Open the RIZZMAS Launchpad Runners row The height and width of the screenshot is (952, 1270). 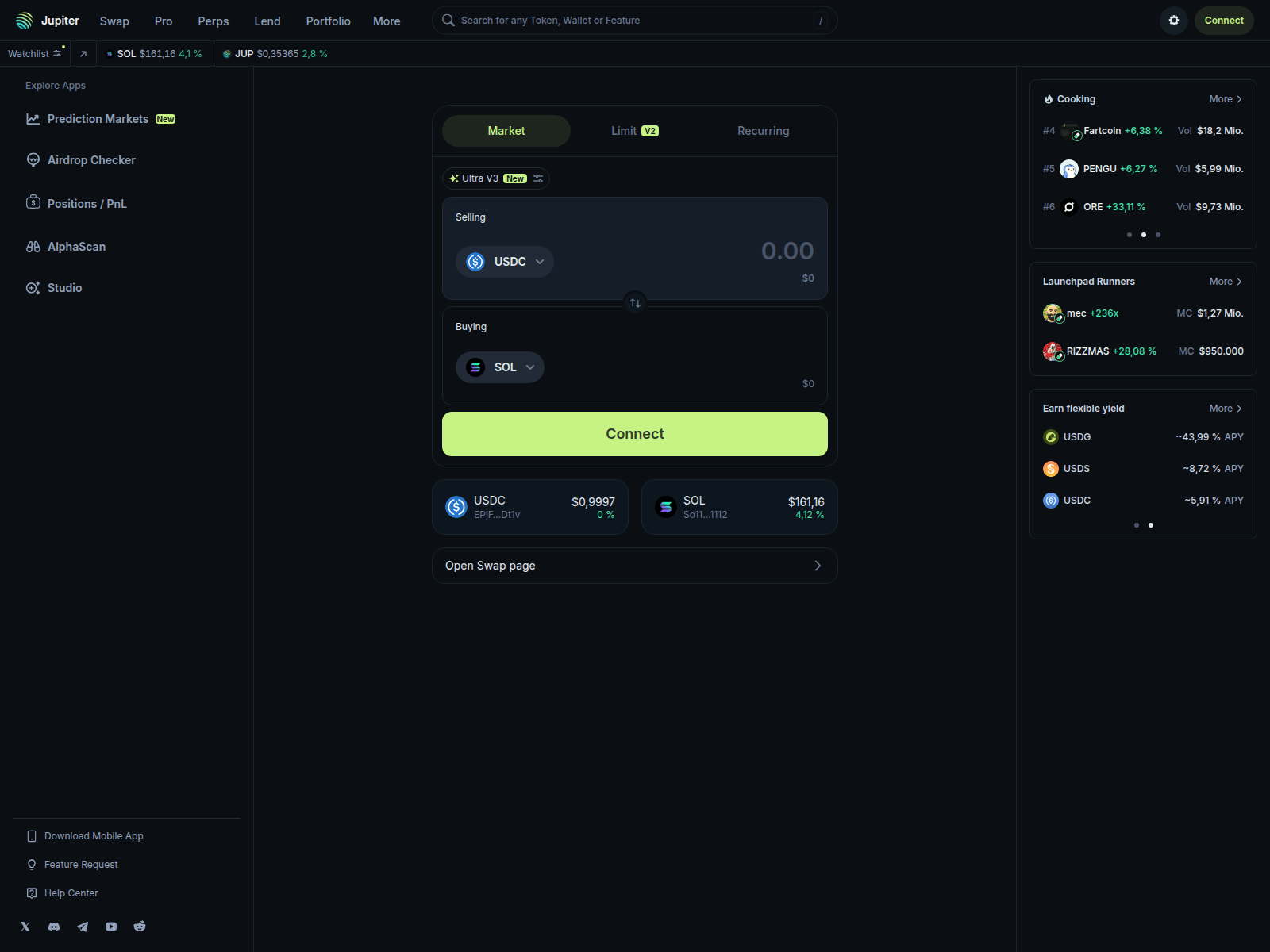click(1143, 351)
